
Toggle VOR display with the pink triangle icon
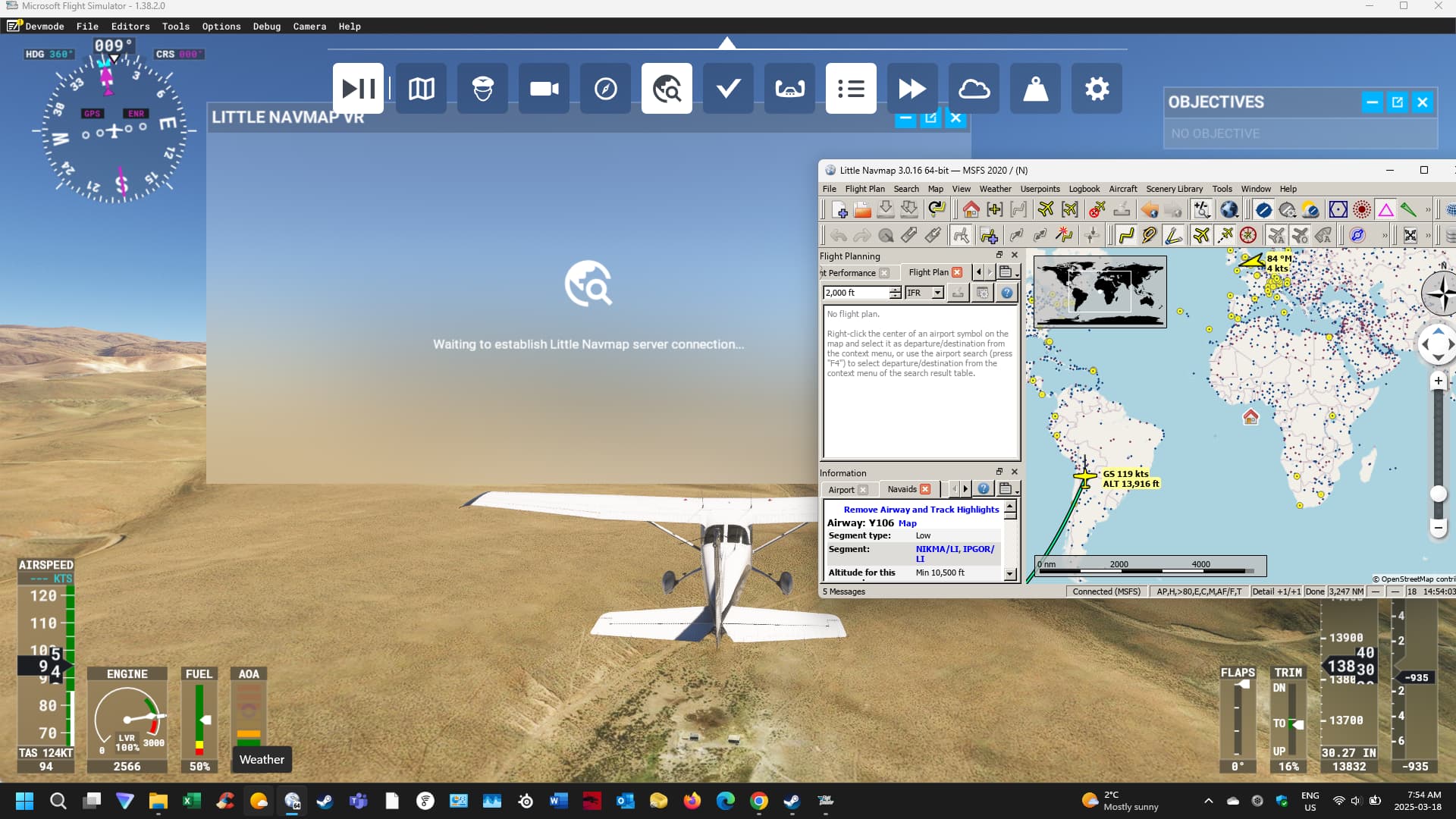[x=1386, y=210]
